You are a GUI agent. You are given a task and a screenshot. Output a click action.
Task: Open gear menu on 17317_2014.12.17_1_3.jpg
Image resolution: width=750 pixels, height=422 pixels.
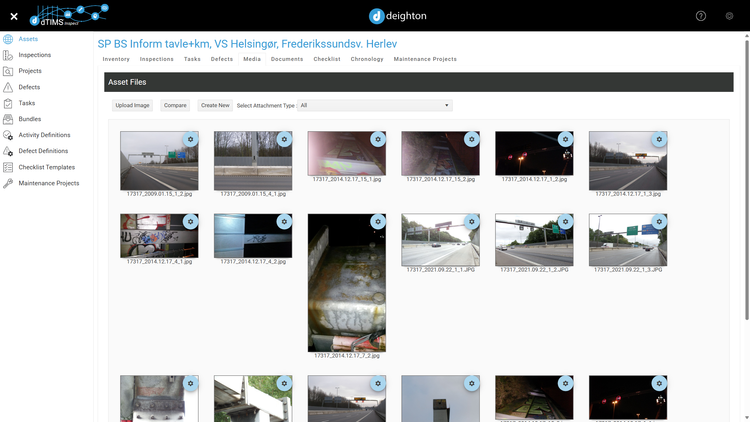[659, 139]
